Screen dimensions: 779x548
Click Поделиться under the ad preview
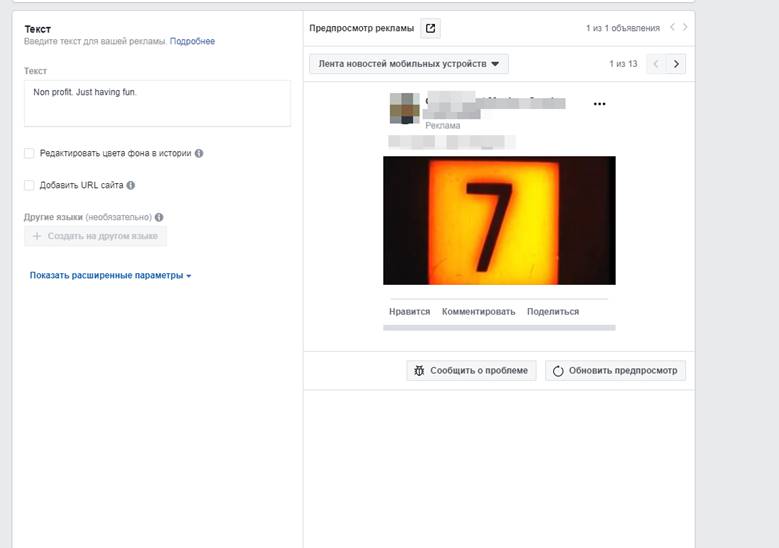(x=553, y=311)
